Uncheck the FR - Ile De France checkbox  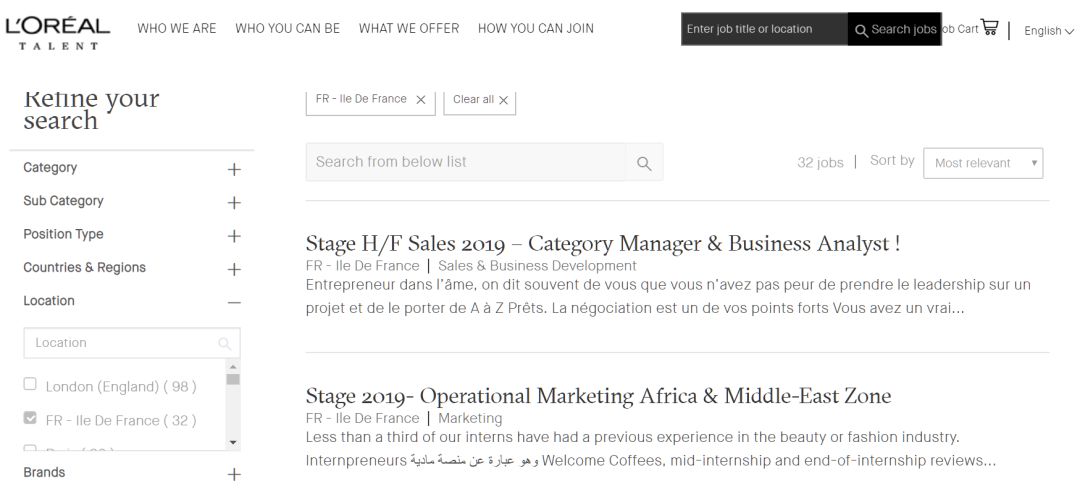tap(30, 419)
